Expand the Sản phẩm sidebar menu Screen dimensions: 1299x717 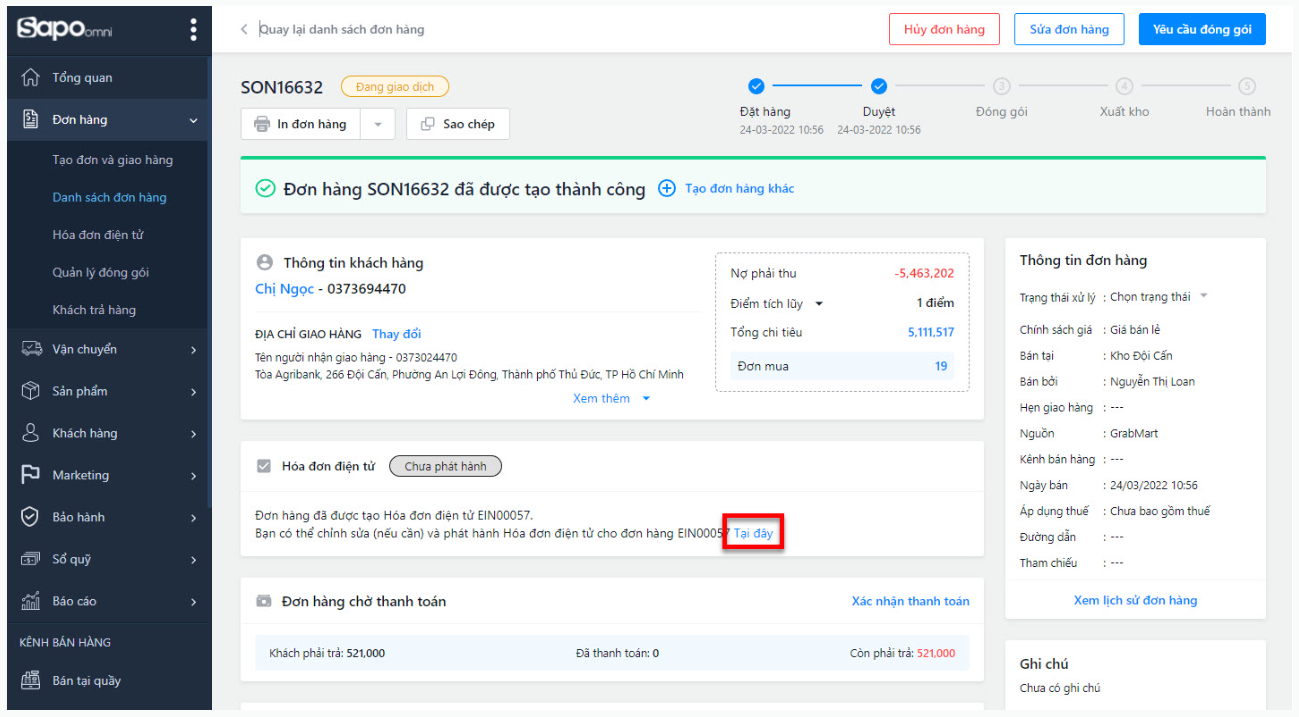(193, 392)
